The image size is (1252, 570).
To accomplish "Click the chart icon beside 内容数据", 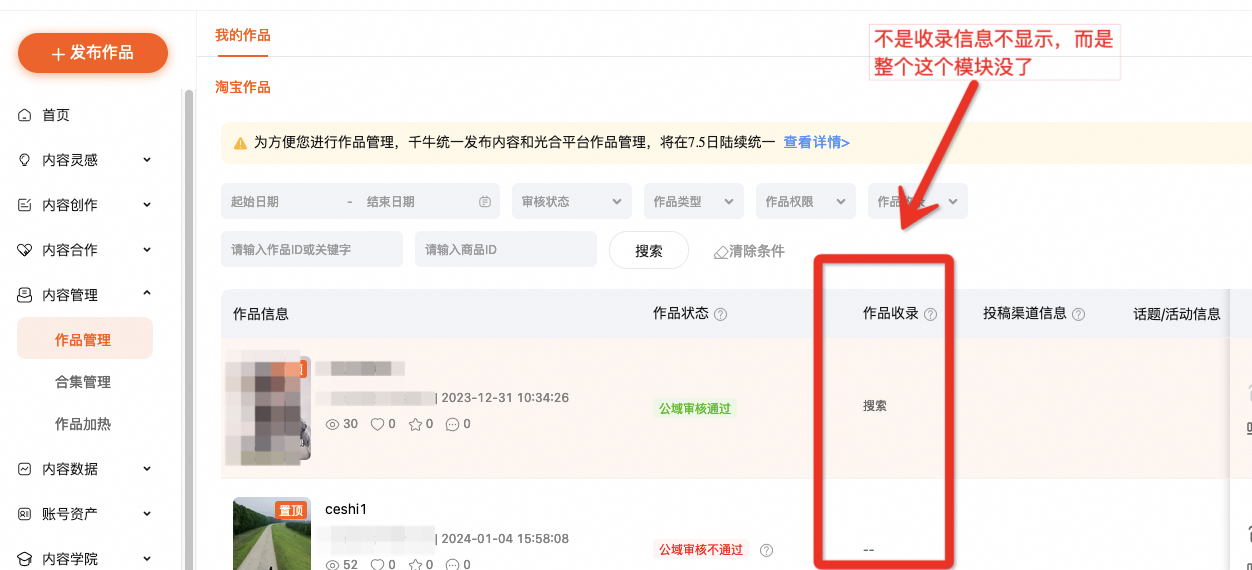I will (x=25, y=469).
